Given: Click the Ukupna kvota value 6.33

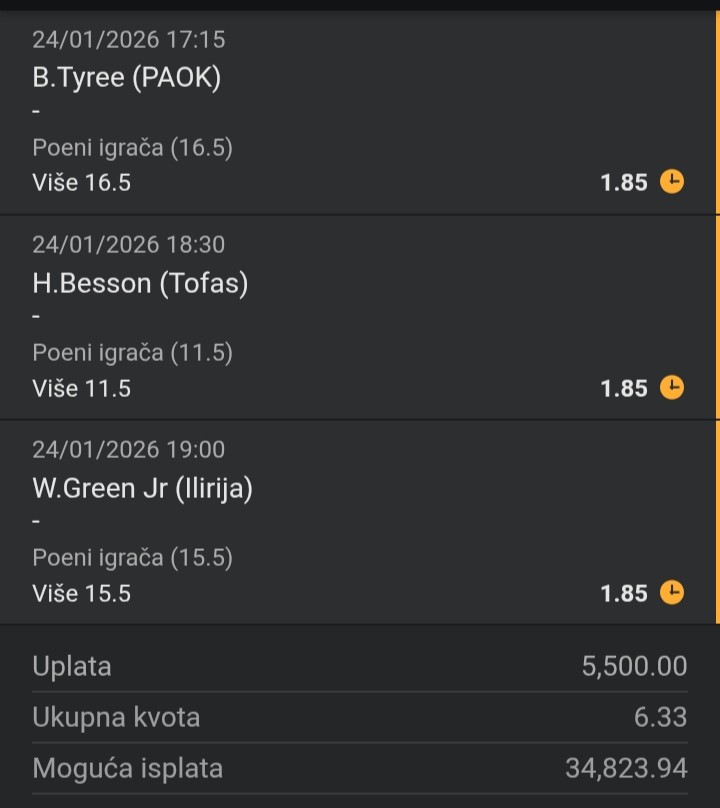Looking at the screenshot, I should pos(661,717).
